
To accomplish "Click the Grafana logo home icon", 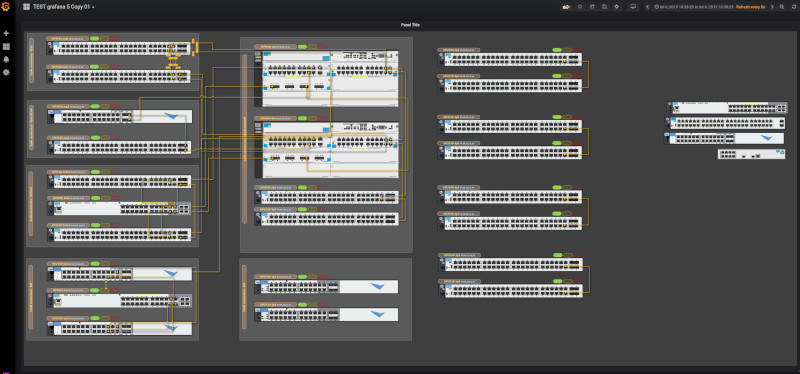I will tap(6, 7).
